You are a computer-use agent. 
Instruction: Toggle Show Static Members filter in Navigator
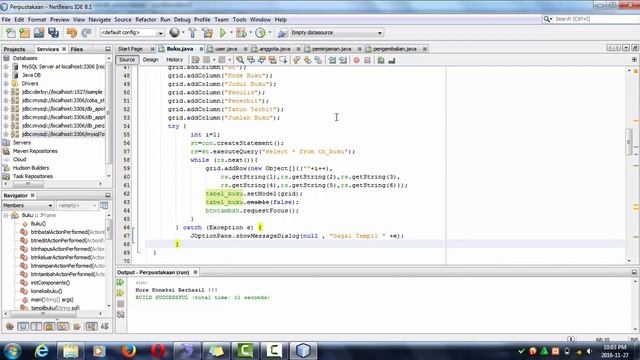coord(36,326)
